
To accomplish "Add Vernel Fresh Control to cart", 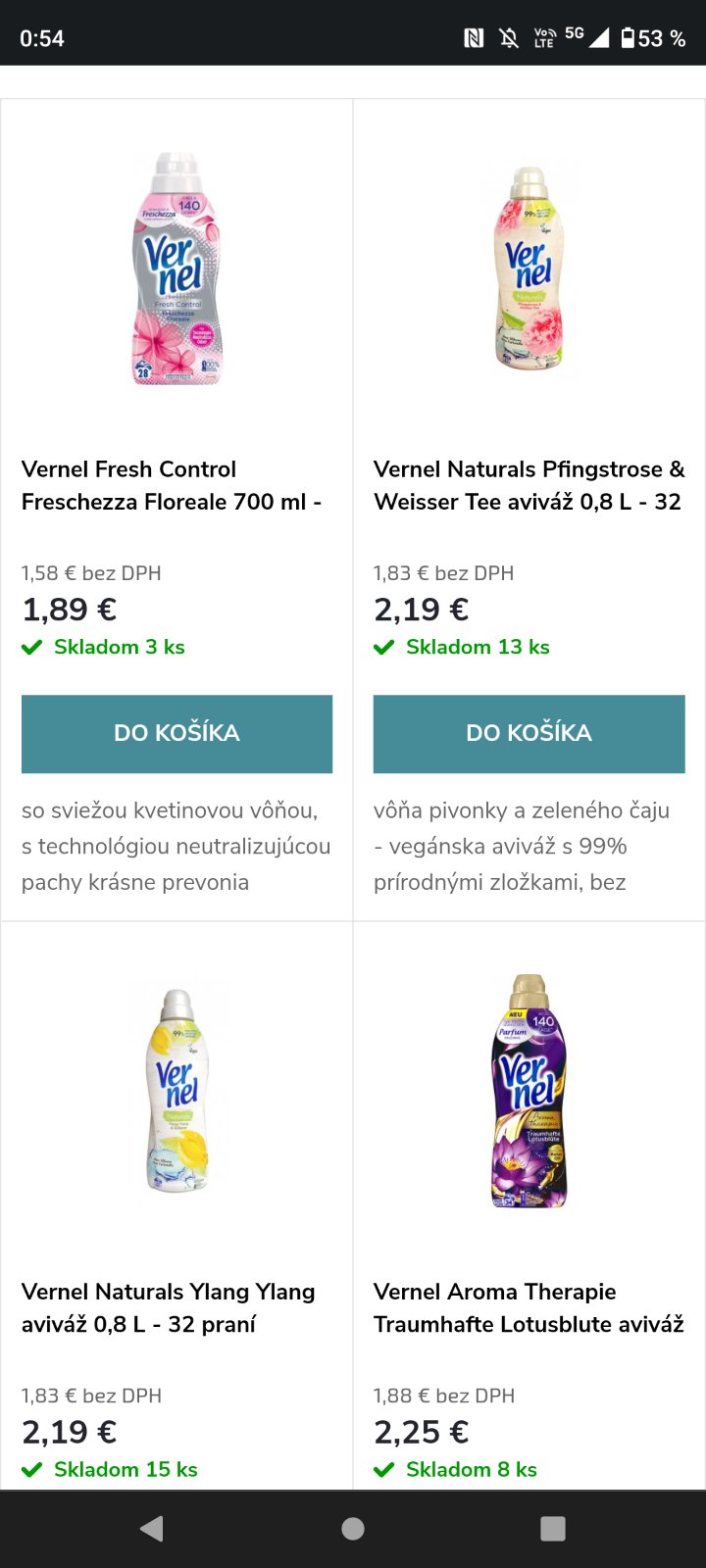I will pos(176,733).
